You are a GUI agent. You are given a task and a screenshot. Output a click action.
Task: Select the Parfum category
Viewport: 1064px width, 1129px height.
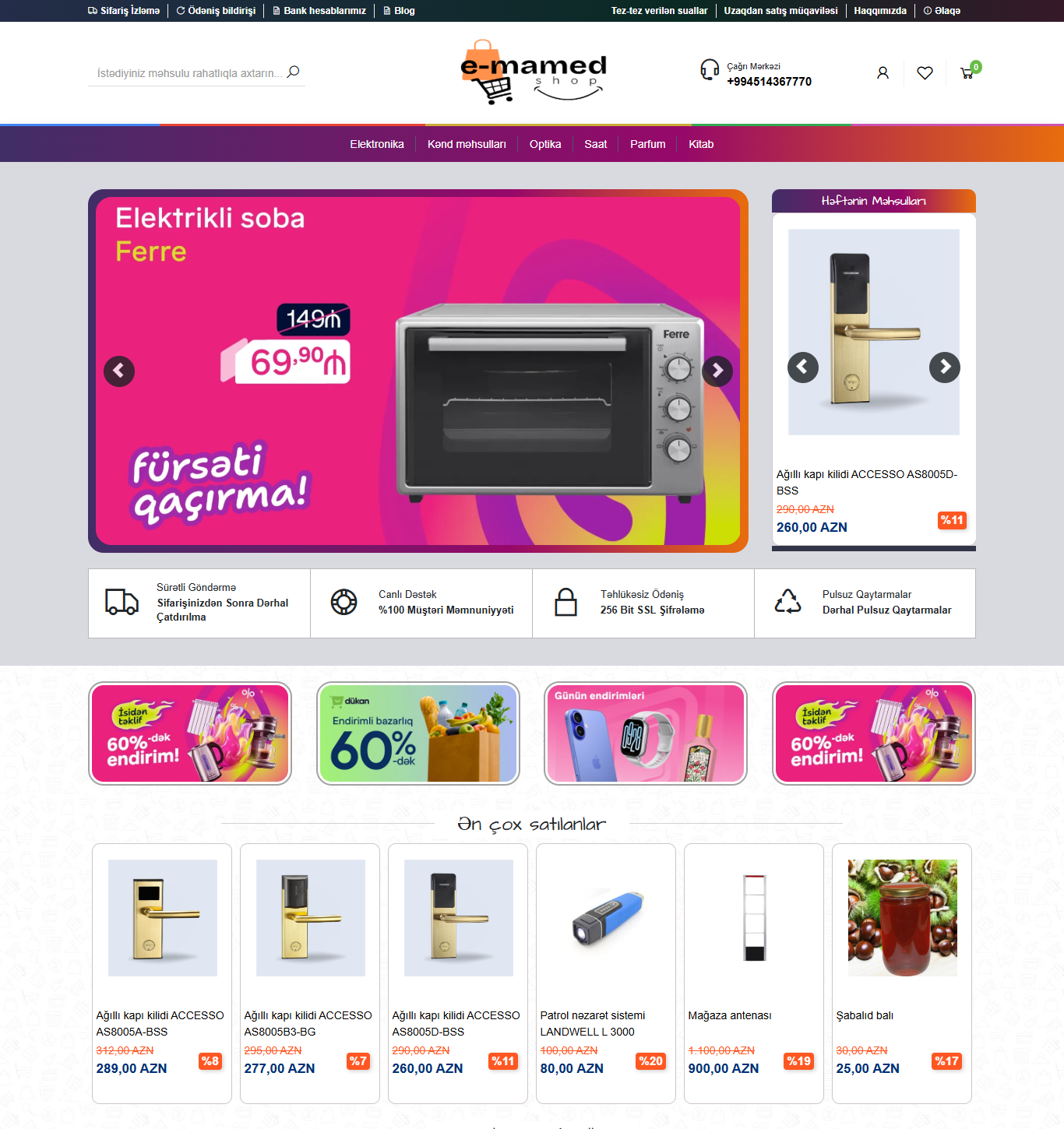click(x=648, y=144)
